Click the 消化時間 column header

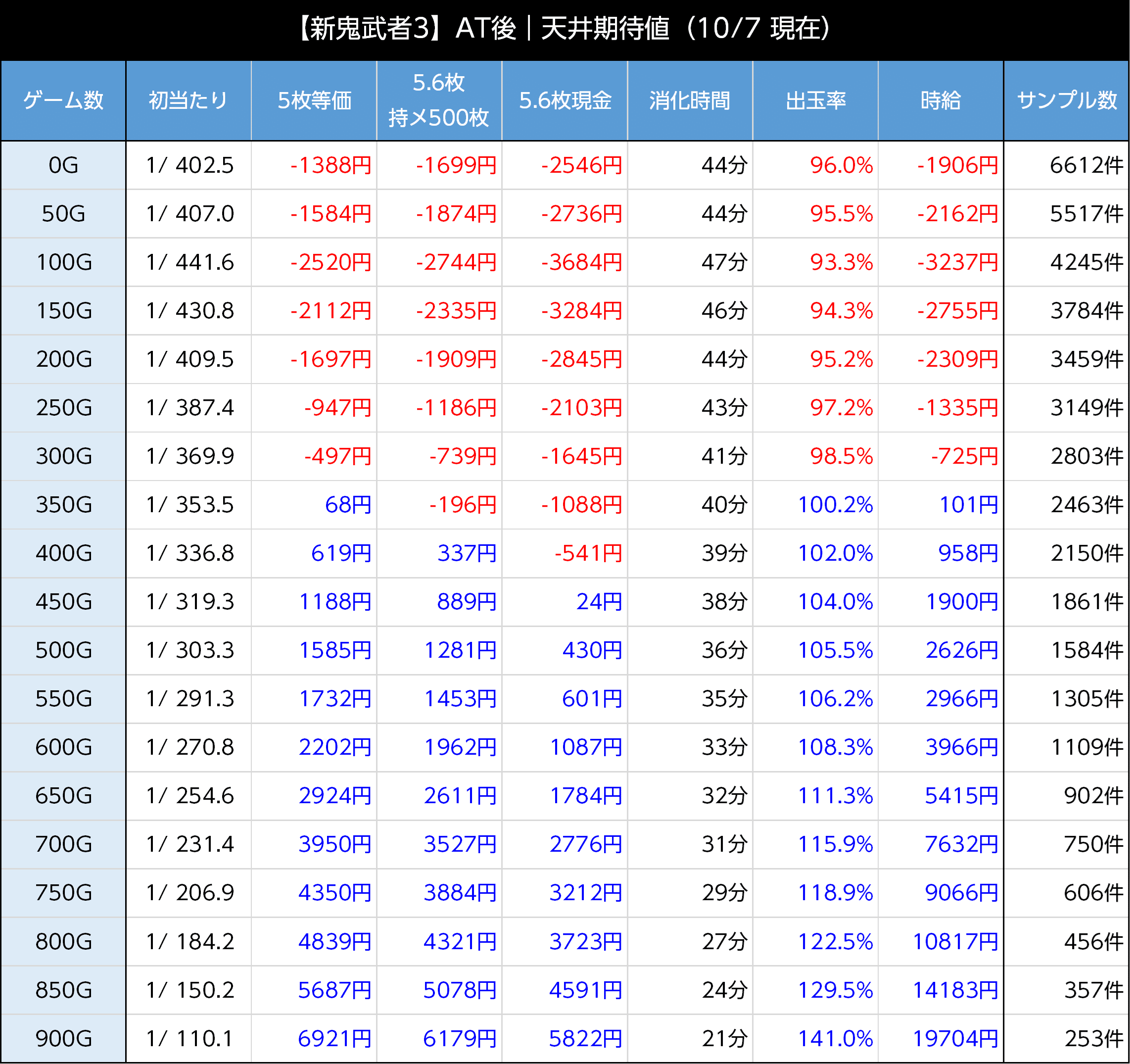690,100
